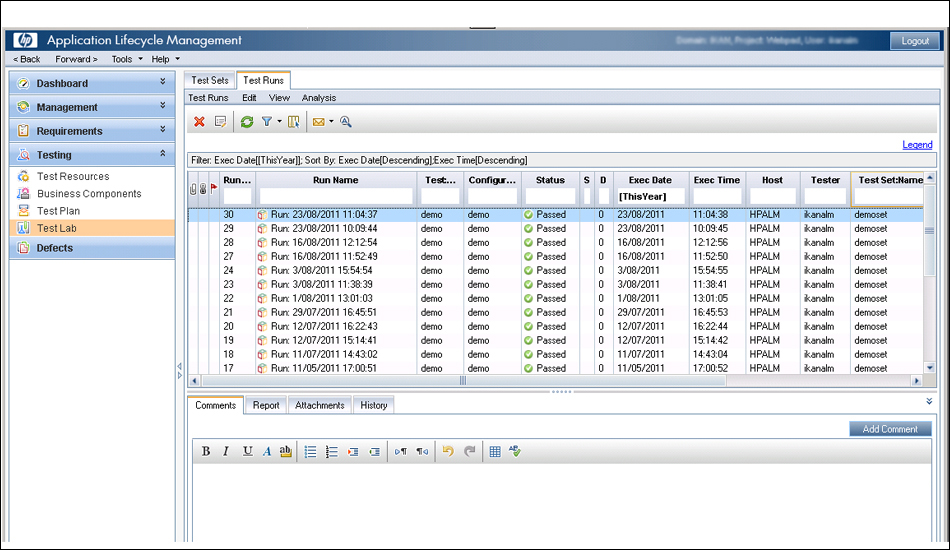950x550 pixels.
Task: Click the Send by E-mail envelope icon
Action: click(318, 122)
